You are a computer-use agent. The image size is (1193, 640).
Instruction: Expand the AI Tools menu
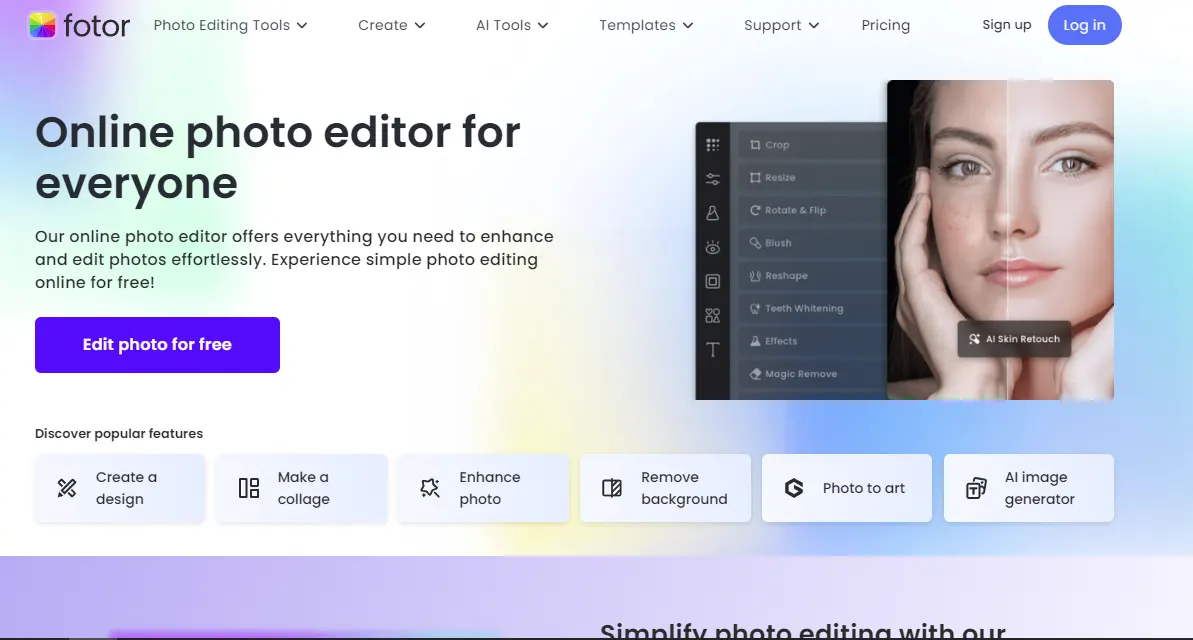tap(511, 25)
